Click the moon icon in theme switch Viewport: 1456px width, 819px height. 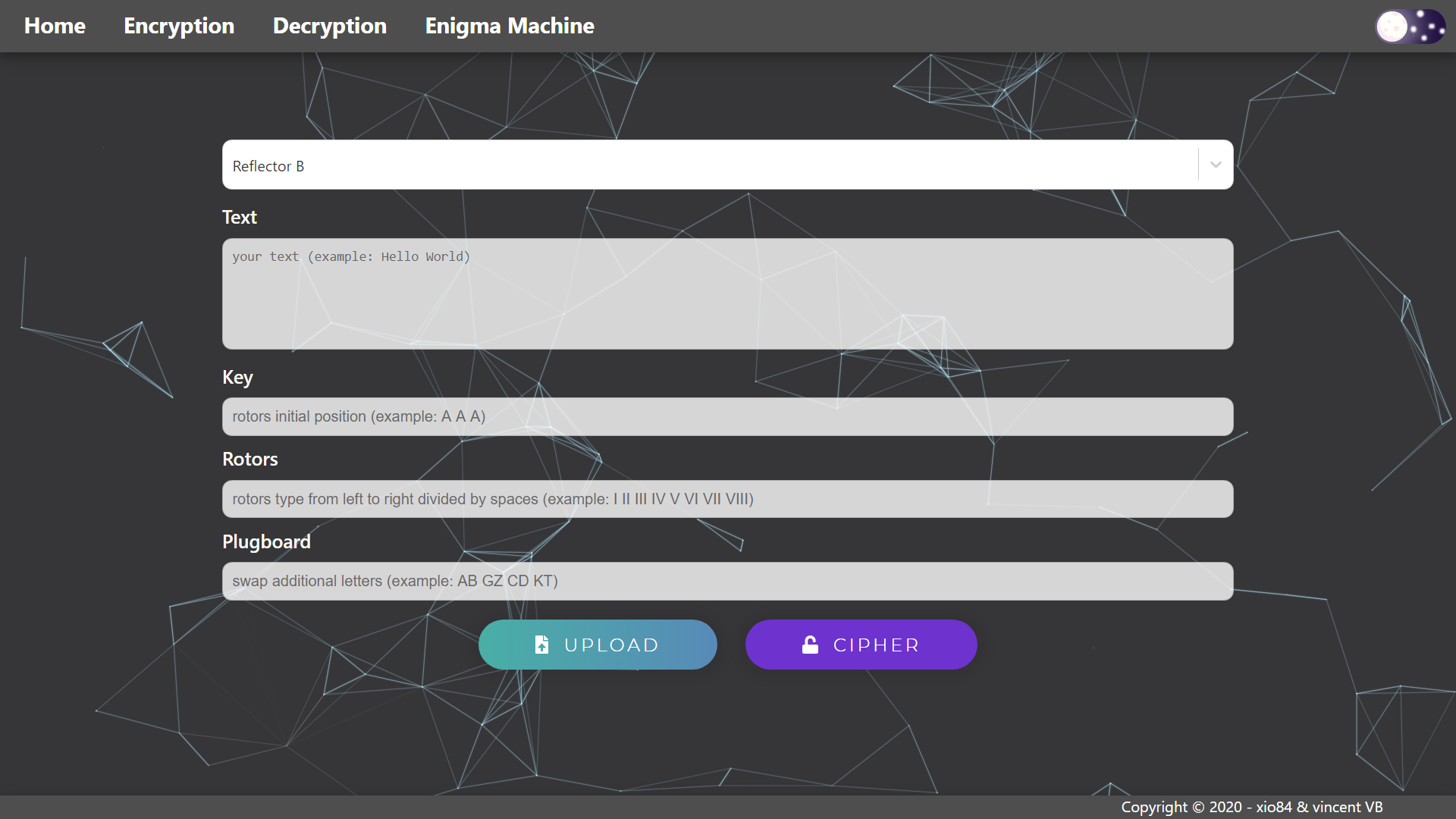(1392, 27)
